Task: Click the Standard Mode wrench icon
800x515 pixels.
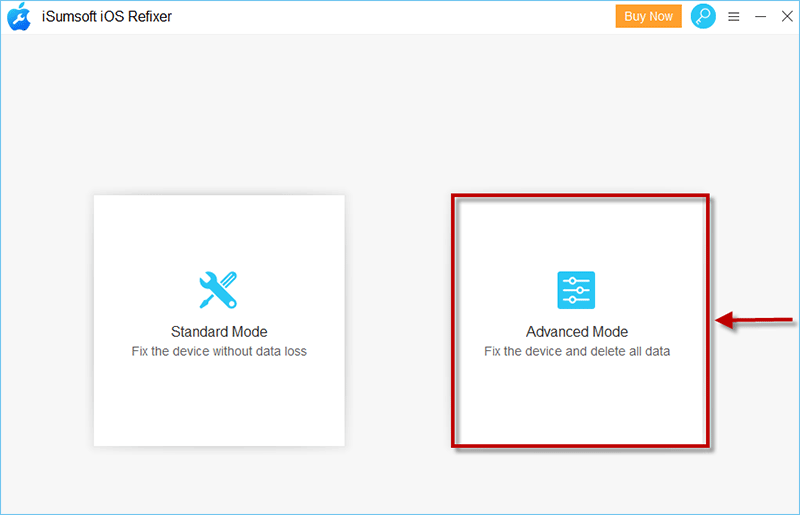Action: click(x=218, y=290)
